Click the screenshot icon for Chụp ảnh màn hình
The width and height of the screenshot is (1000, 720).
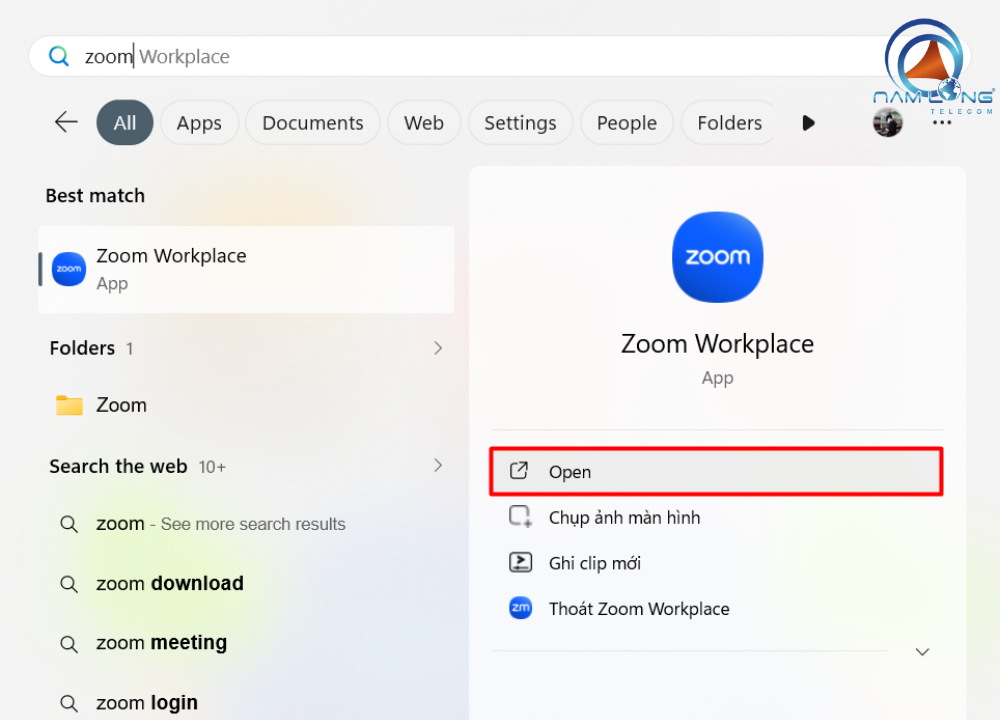(520, 517)
